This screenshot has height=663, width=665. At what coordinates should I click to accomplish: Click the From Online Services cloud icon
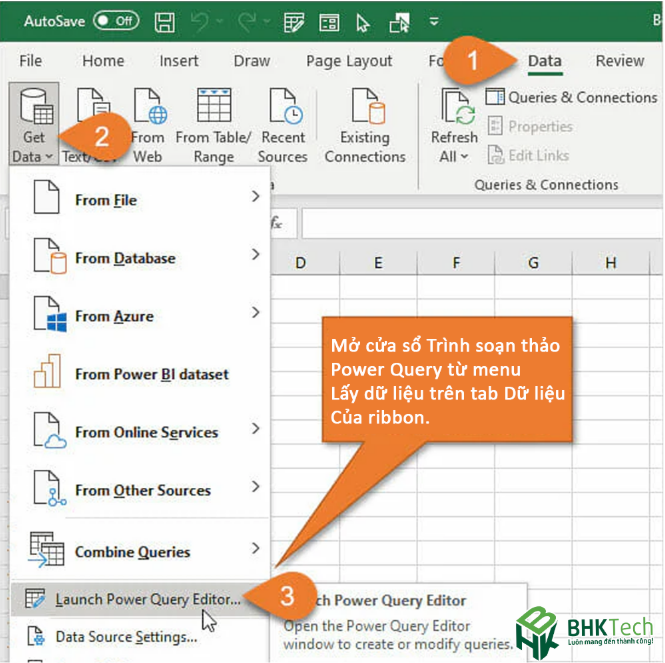[x=50, y=430]
